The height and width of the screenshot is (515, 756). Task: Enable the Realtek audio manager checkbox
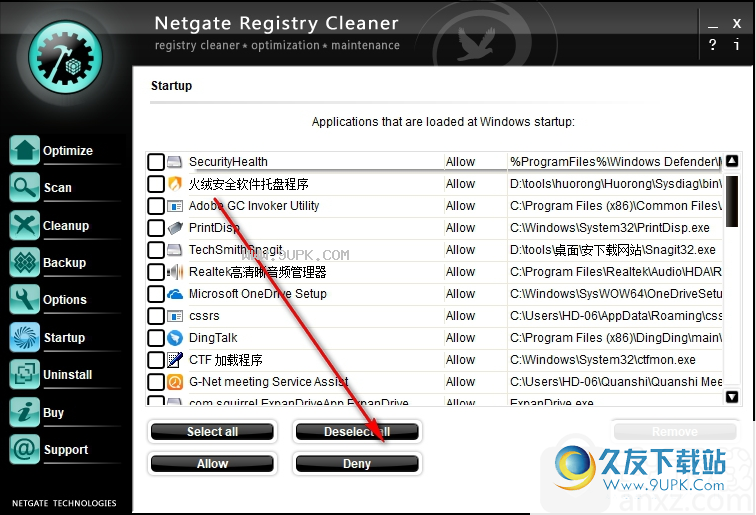tap(156, 272)
